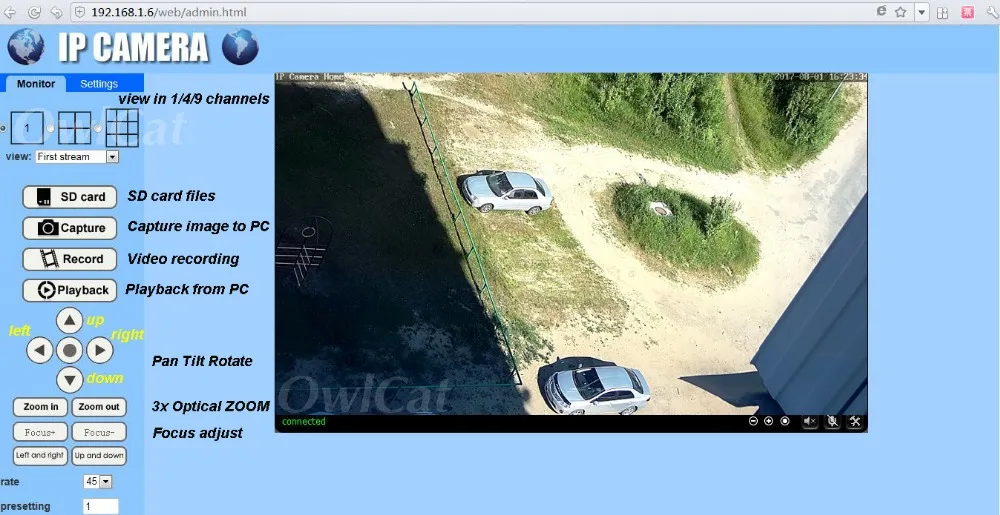Pan the camera right with the right arrow

(99, 350)
